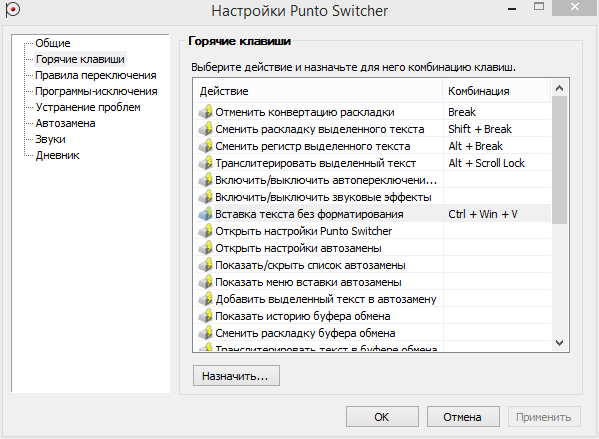Screen dimensions: 599x439
Task: Click icon beside Показать историю буфера обмена
Action: (x=205, y=316)
